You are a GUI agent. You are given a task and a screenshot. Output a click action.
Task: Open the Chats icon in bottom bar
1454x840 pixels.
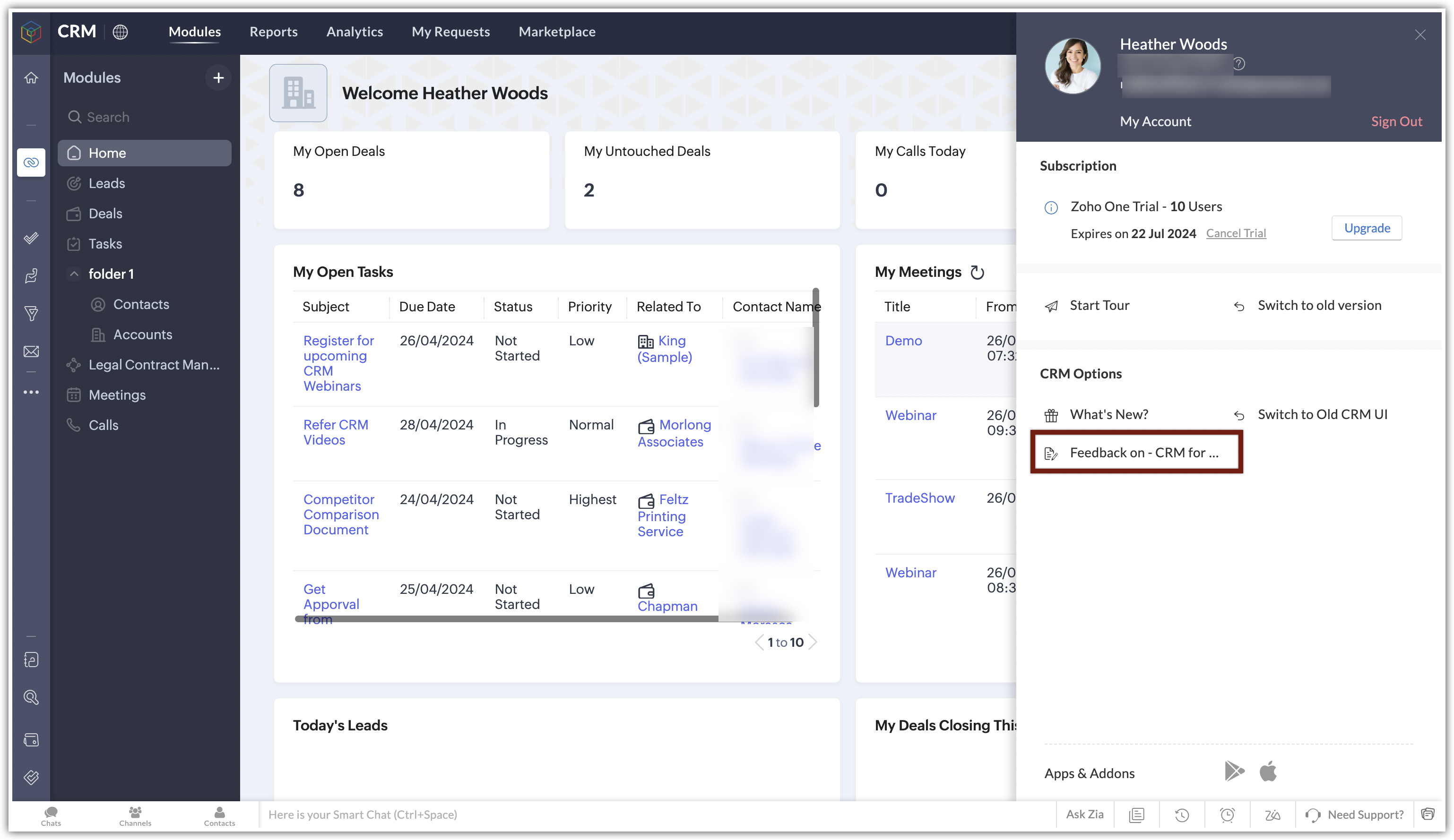coord(51,814)
